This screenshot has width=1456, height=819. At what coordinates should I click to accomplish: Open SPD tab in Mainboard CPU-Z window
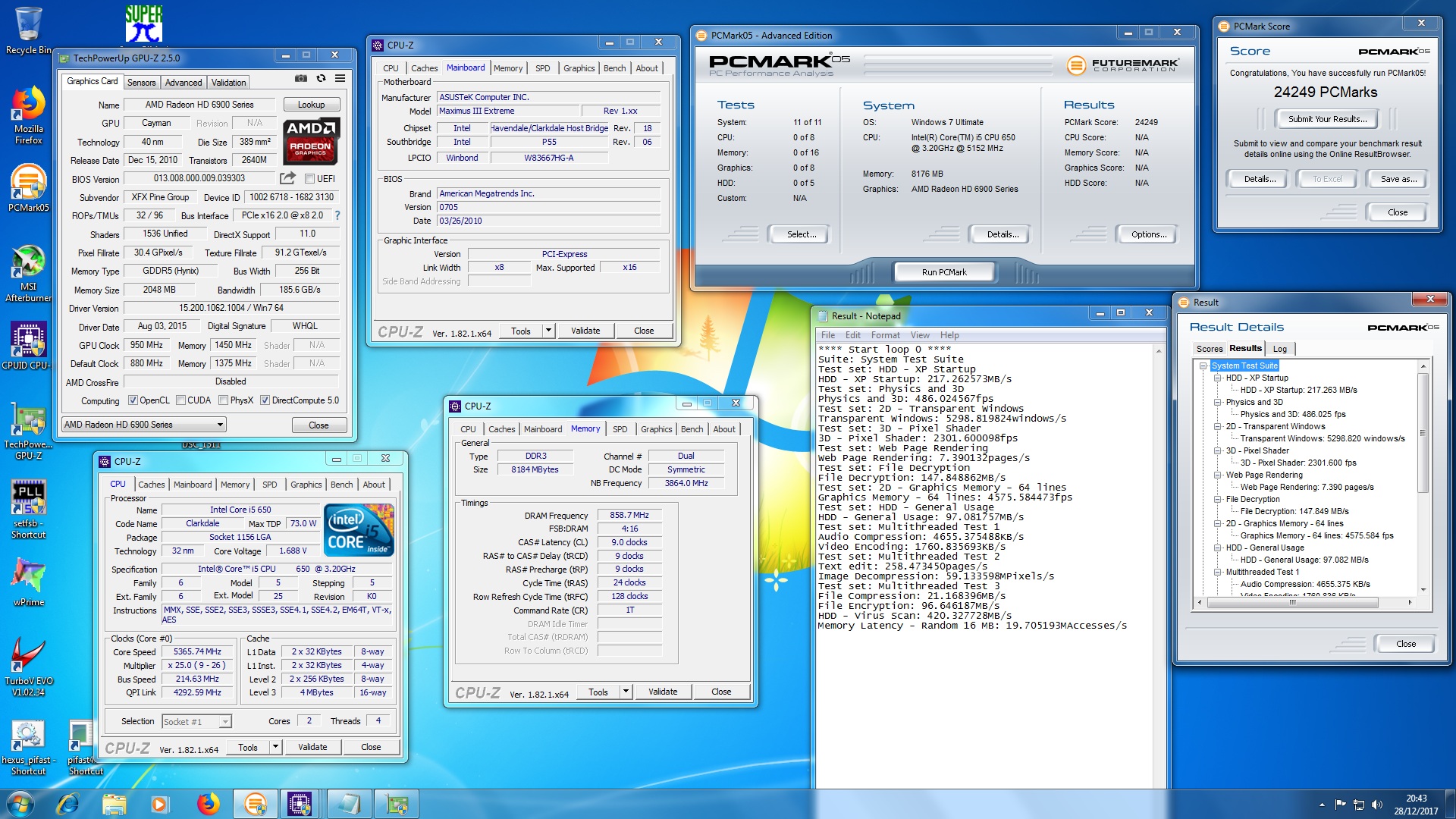pyautogui.click(x=542, y=68)
